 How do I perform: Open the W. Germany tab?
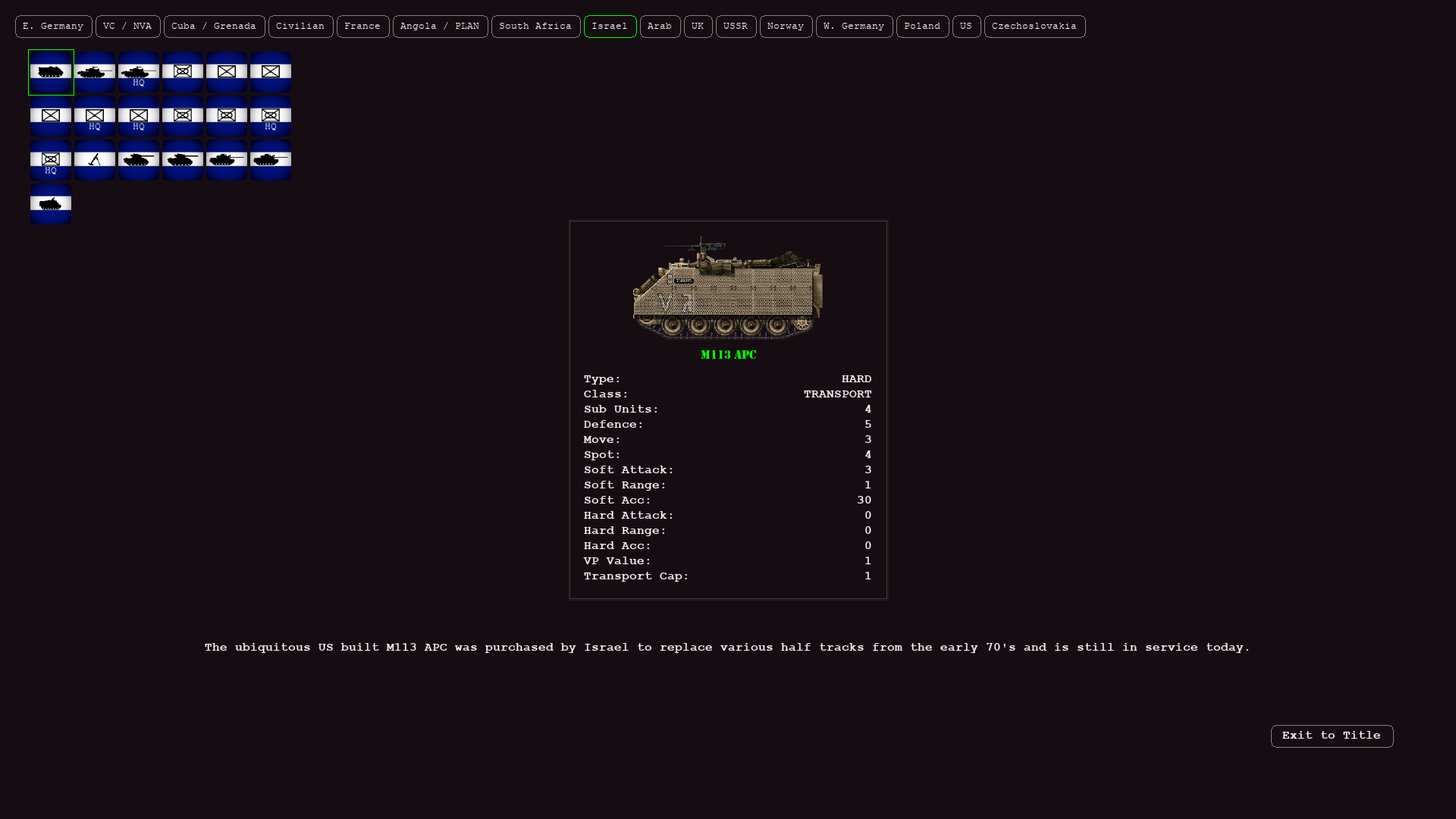pos(854,27)
